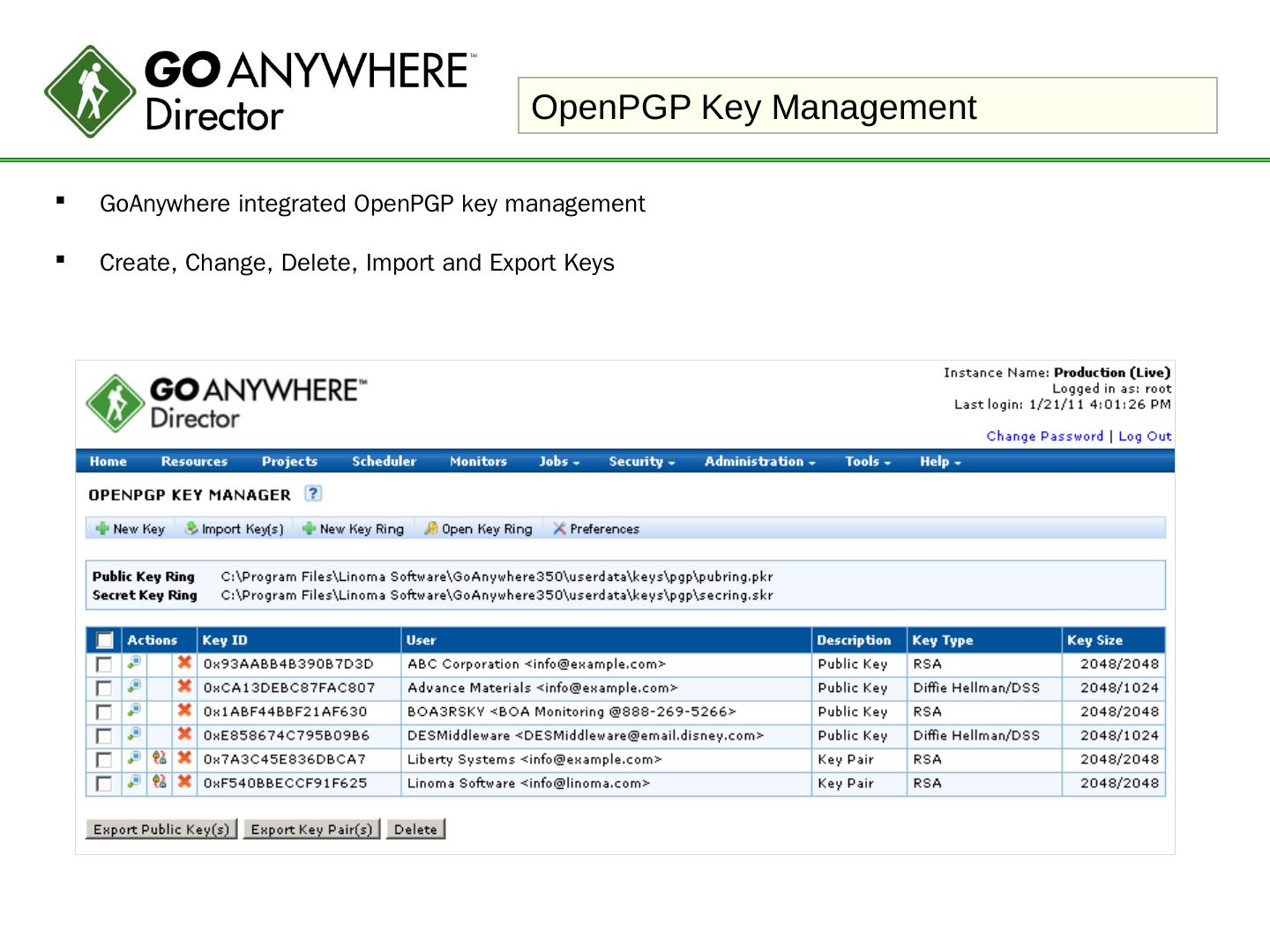This screenshot has width=1270, height=952.
Task: Delete the ABC Corporation key with the red X
Action: [184, 664]
